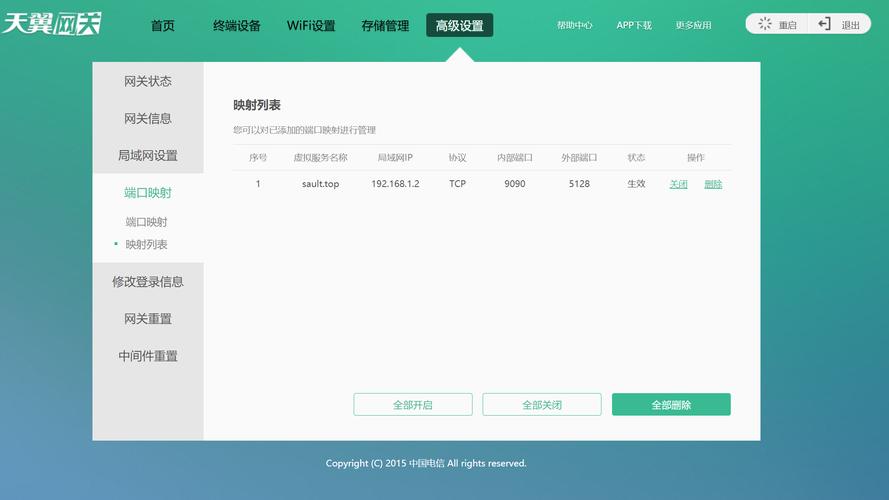Open the 首页 tab
The width and height of the screenshot is (889, 500).
coord(163,26)
